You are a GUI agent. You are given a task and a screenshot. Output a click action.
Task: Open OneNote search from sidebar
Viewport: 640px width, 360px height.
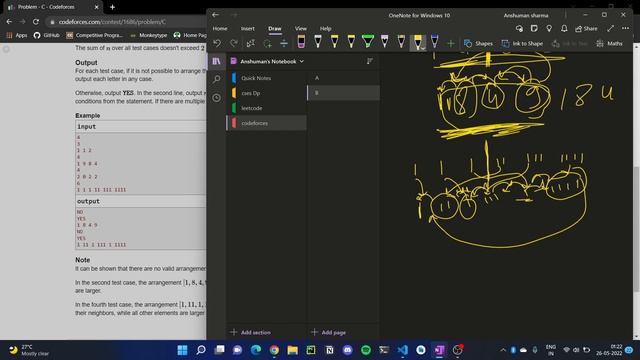[216, 79]
